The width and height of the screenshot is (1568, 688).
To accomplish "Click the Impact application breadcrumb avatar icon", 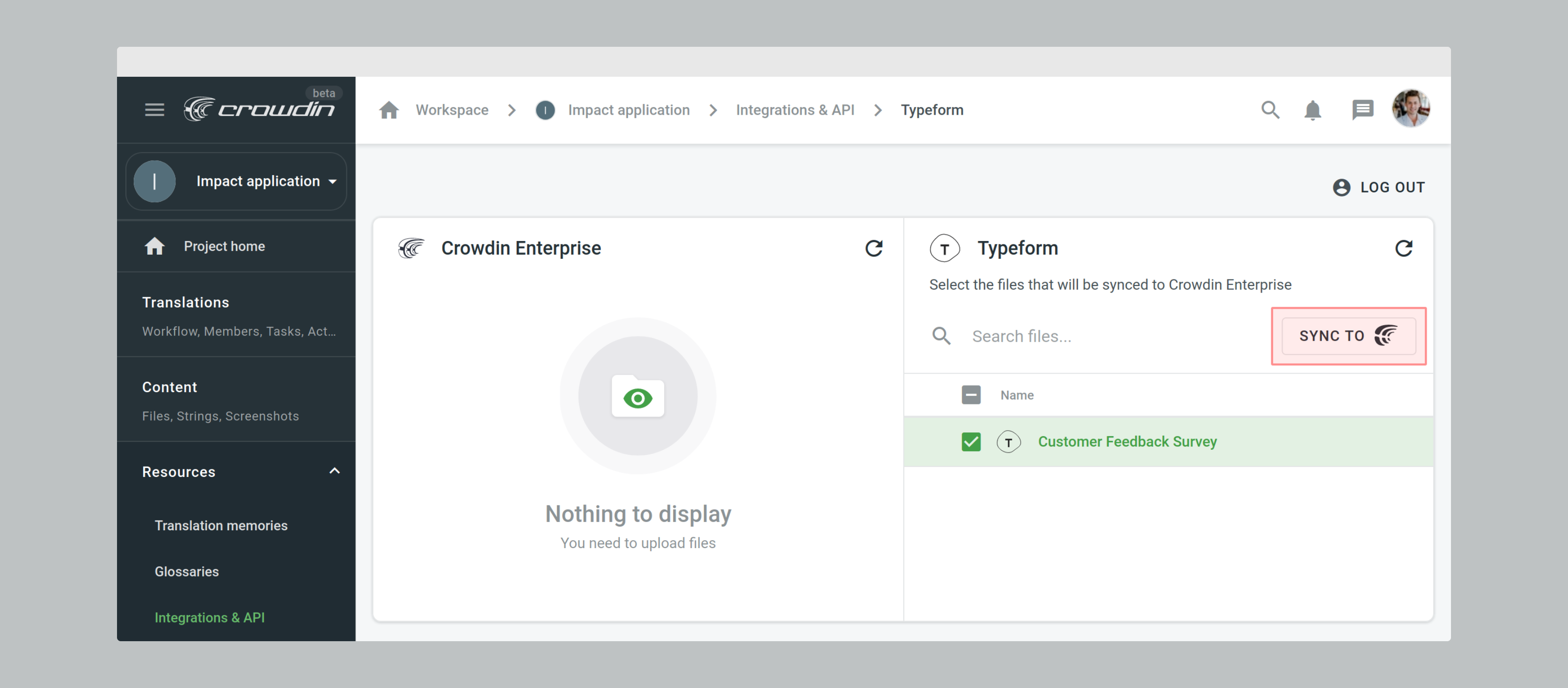I will 545,110.
